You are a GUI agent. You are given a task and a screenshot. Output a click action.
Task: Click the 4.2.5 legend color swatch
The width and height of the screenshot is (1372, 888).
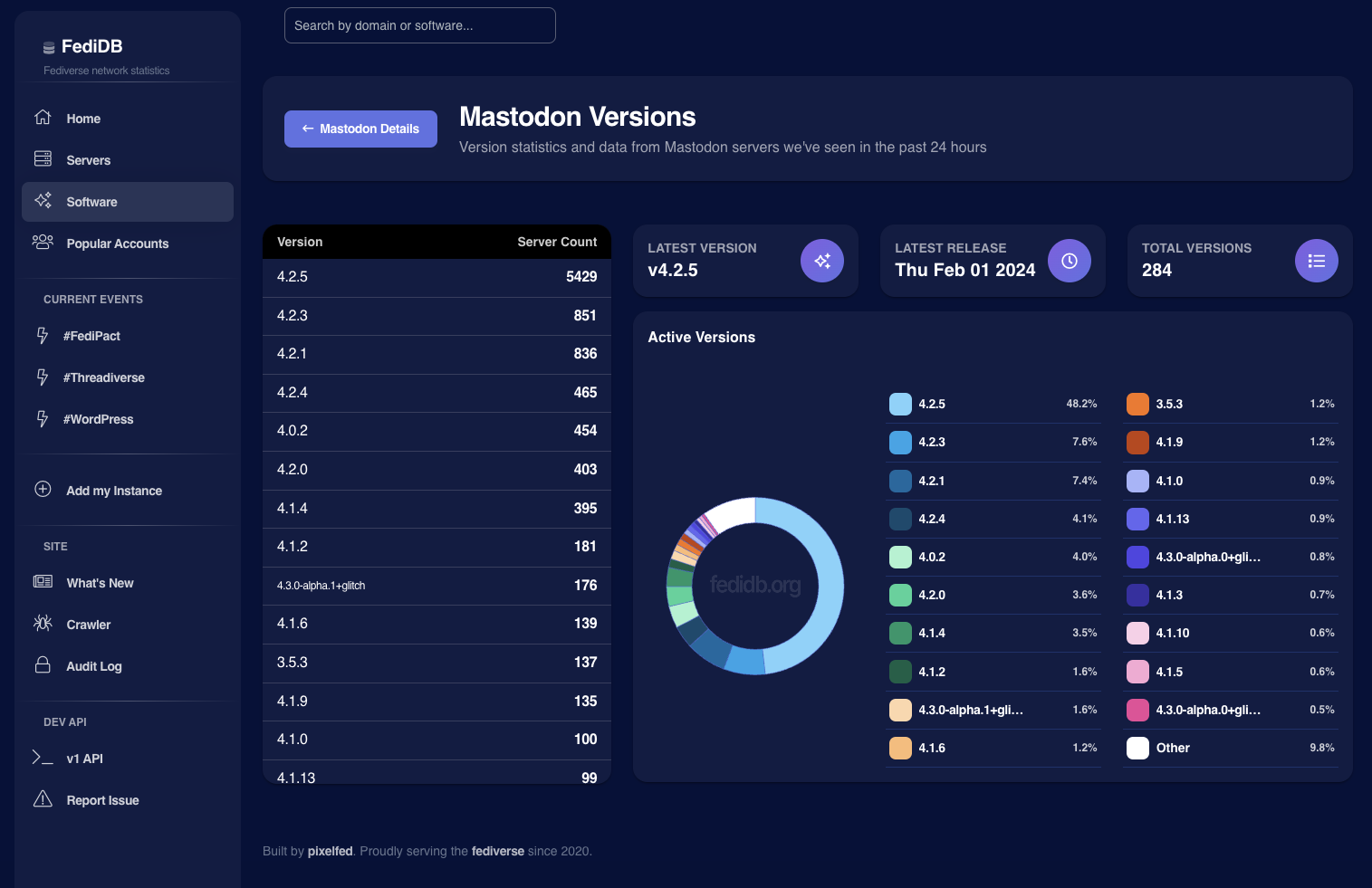coord(900,404)
